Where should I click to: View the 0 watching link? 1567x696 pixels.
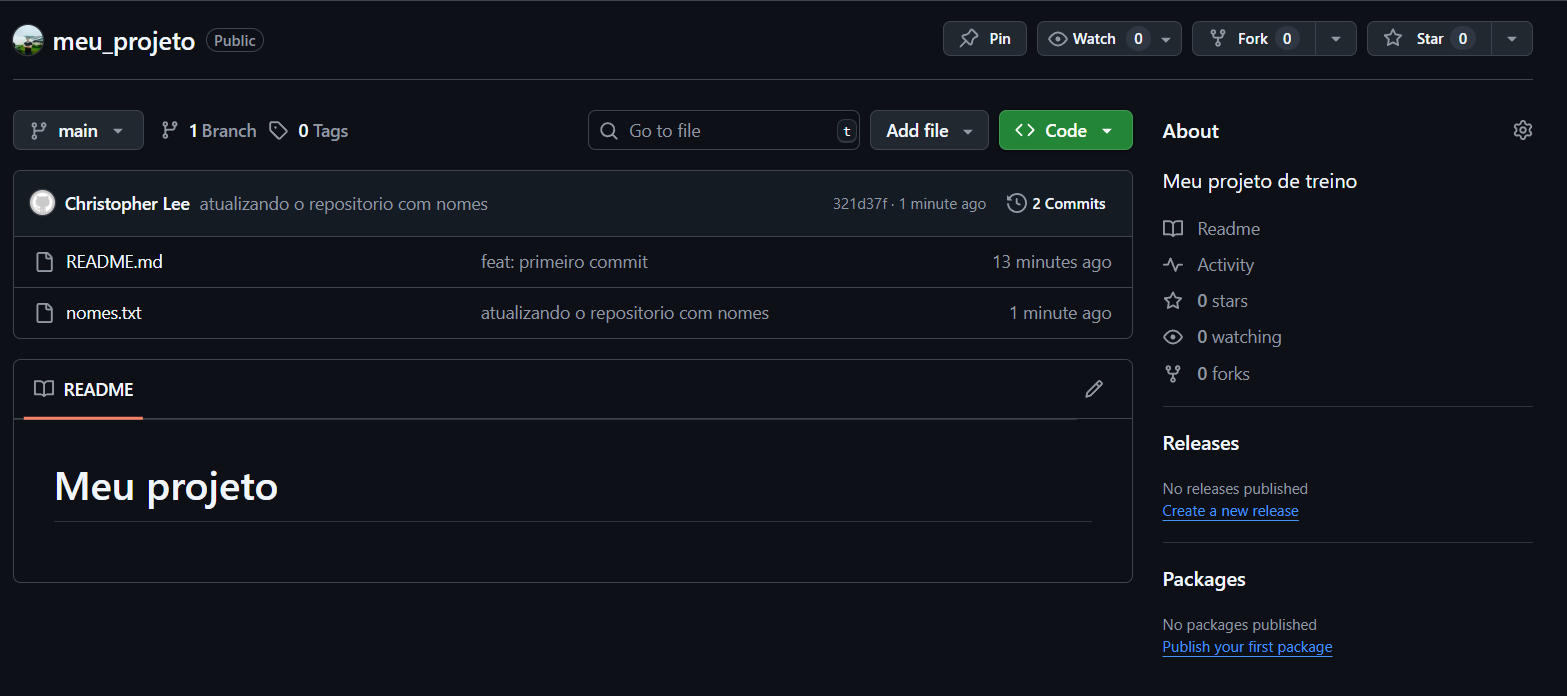point(1222,337)
